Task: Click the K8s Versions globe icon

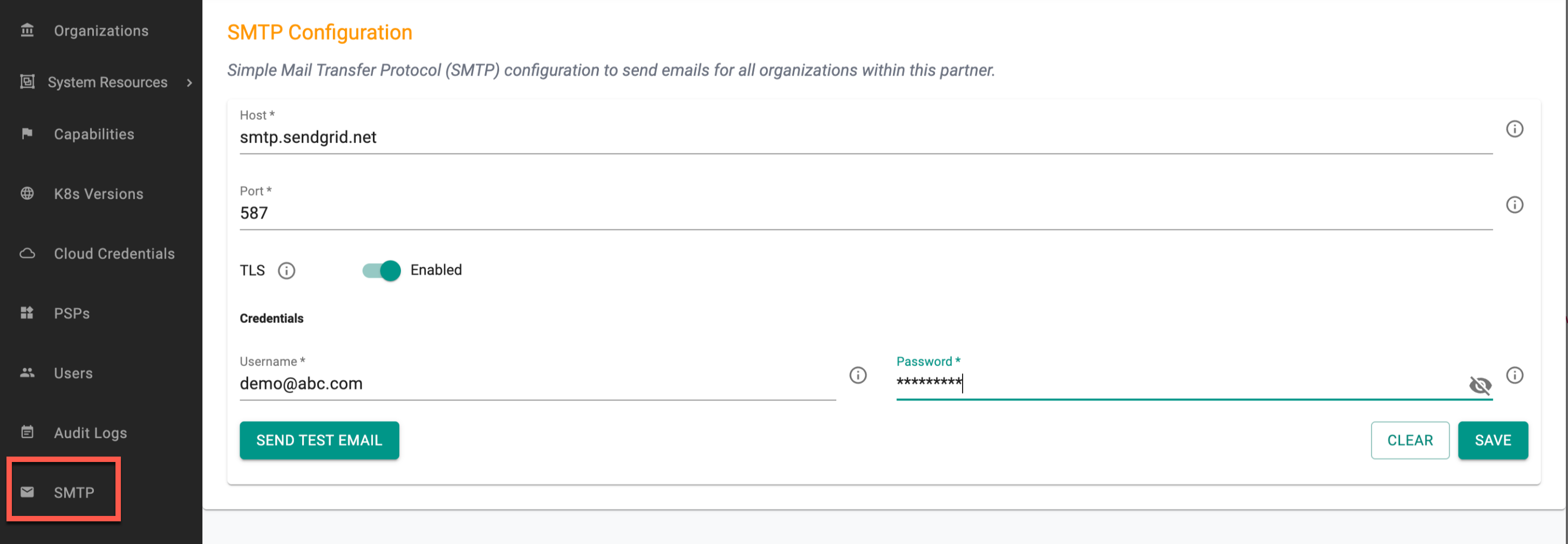Action: (x=28, y=194)
